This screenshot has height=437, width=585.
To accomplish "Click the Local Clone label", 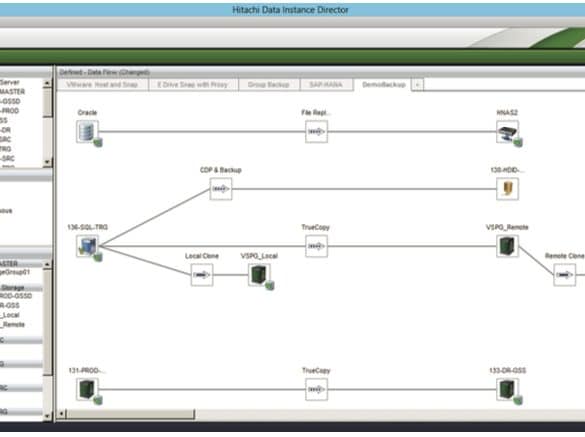I will coord(201,256).
